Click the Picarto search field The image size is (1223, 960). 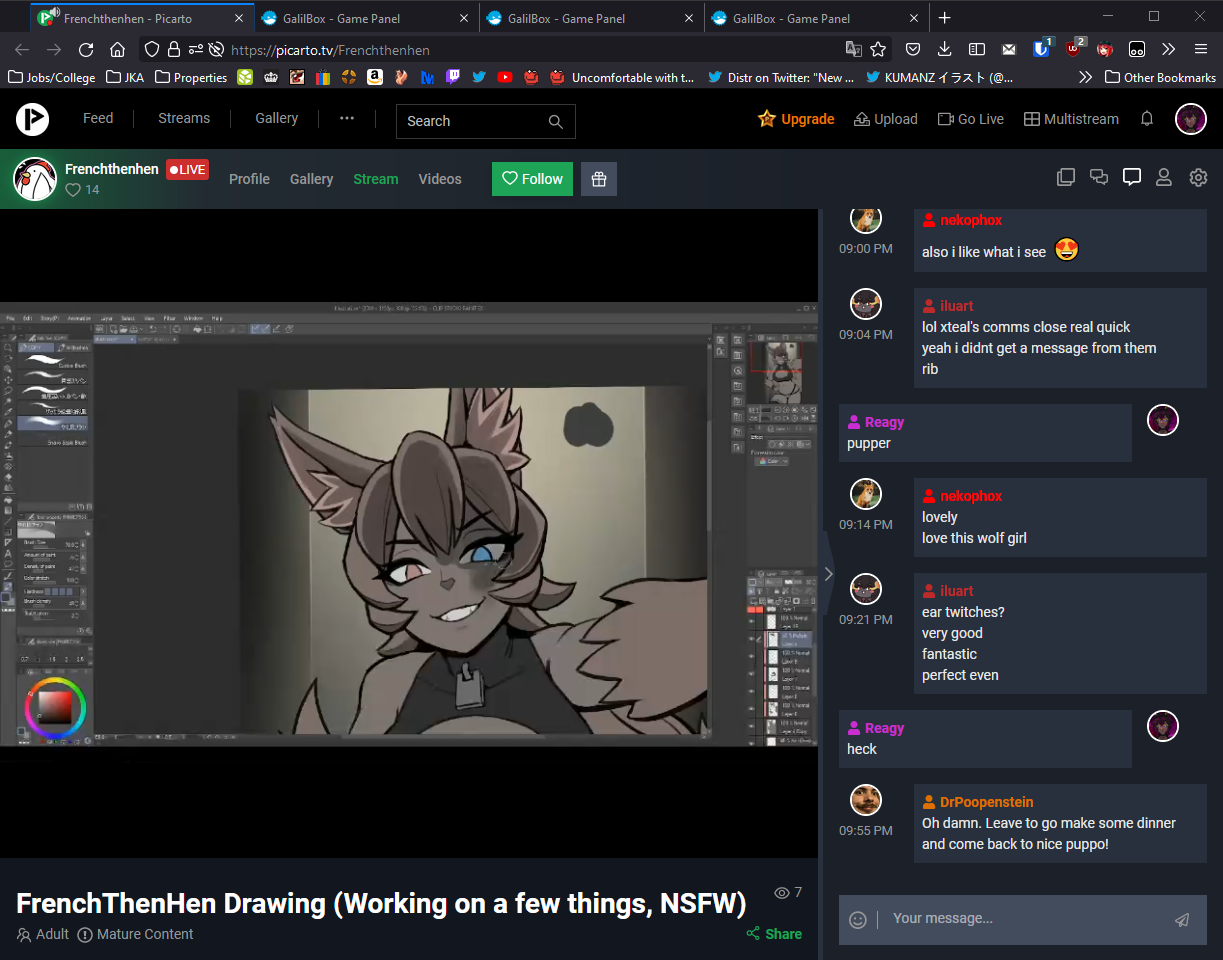(x=486, y=121)
